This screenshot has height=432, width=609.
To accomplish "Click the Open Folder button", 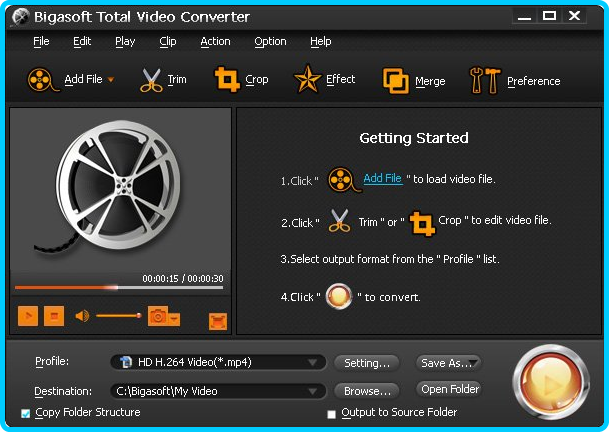I will (x=449, y=389).
